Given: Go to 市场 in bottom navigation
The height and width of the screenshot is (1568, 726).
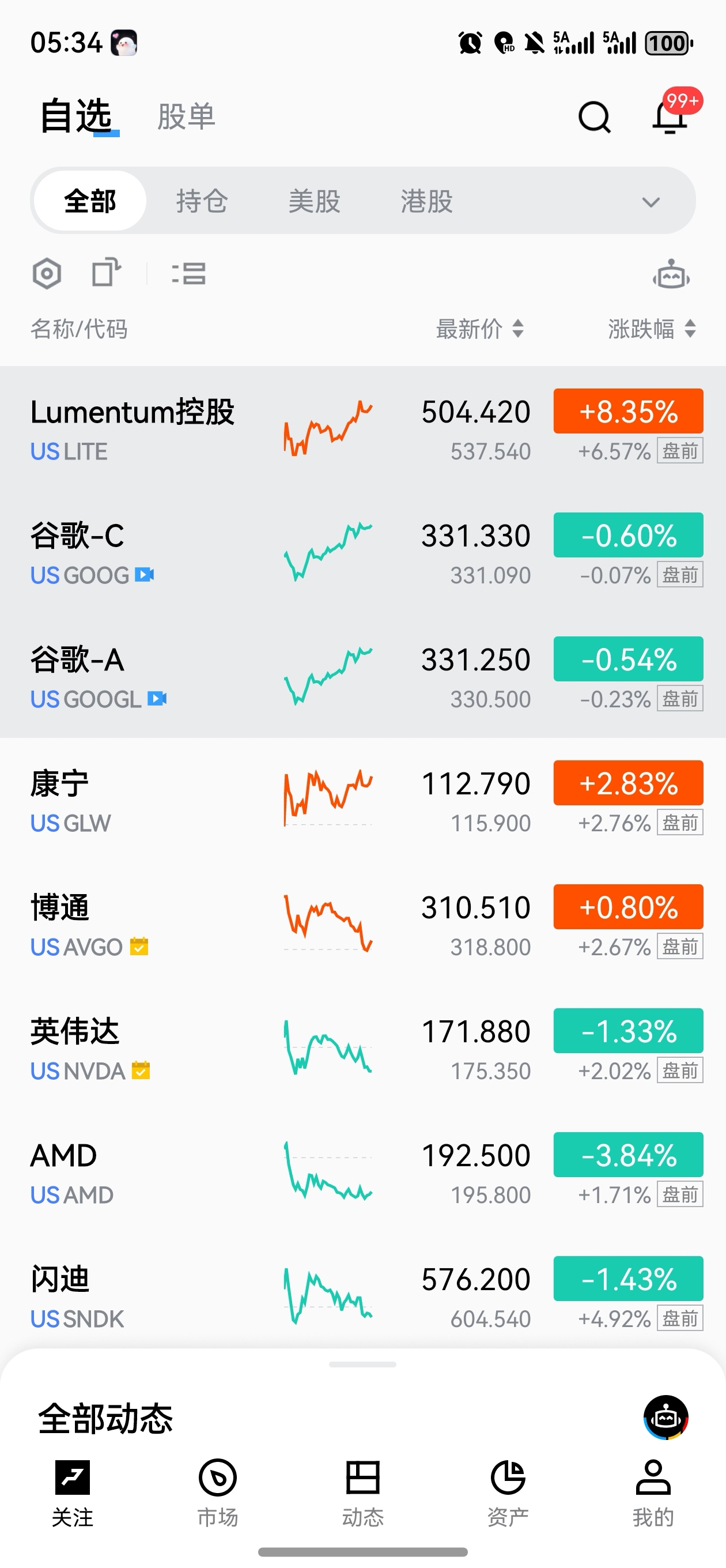Looking at the screenshot, I should click(x=217, y=1491).
